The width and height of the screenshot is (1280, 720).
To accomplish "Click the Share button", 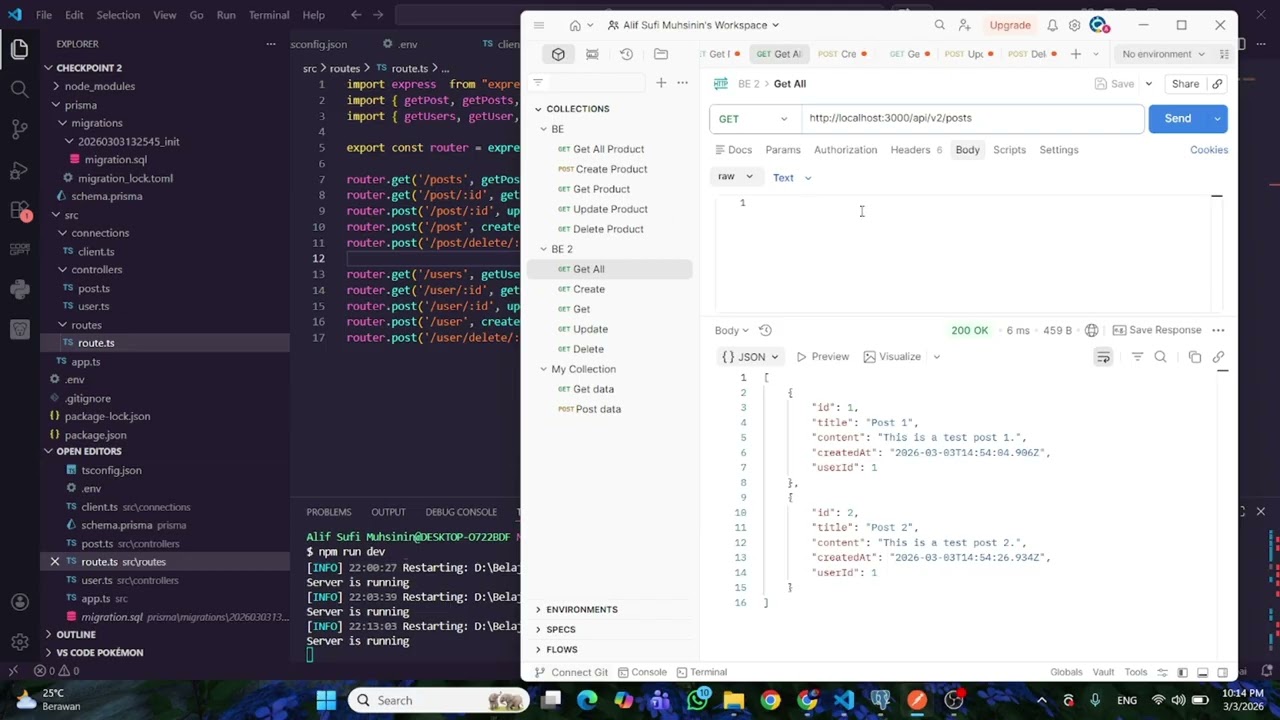I will point(1185,84).
